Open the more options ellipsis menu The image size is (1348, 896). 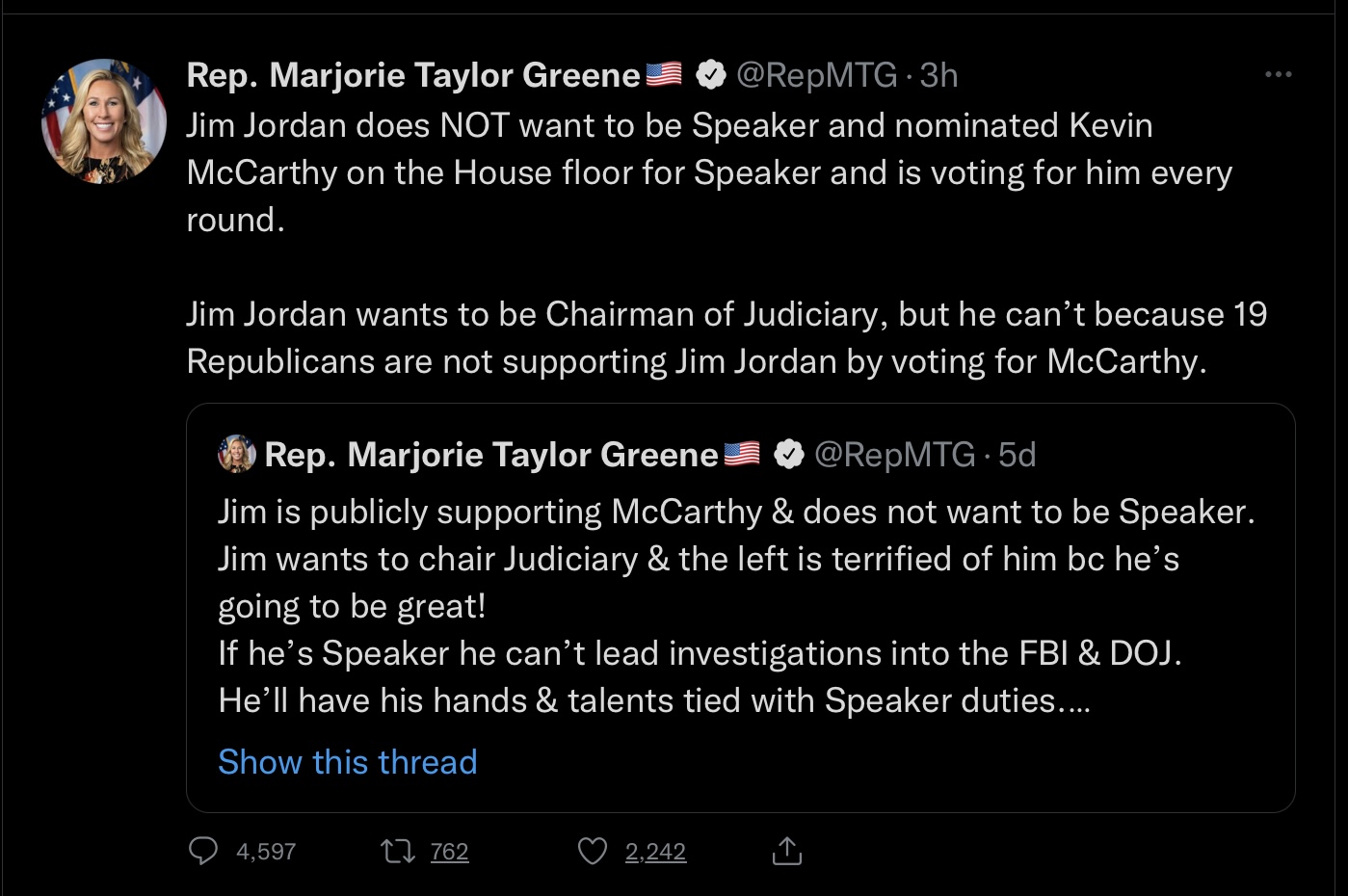[x=1278, y=74]
